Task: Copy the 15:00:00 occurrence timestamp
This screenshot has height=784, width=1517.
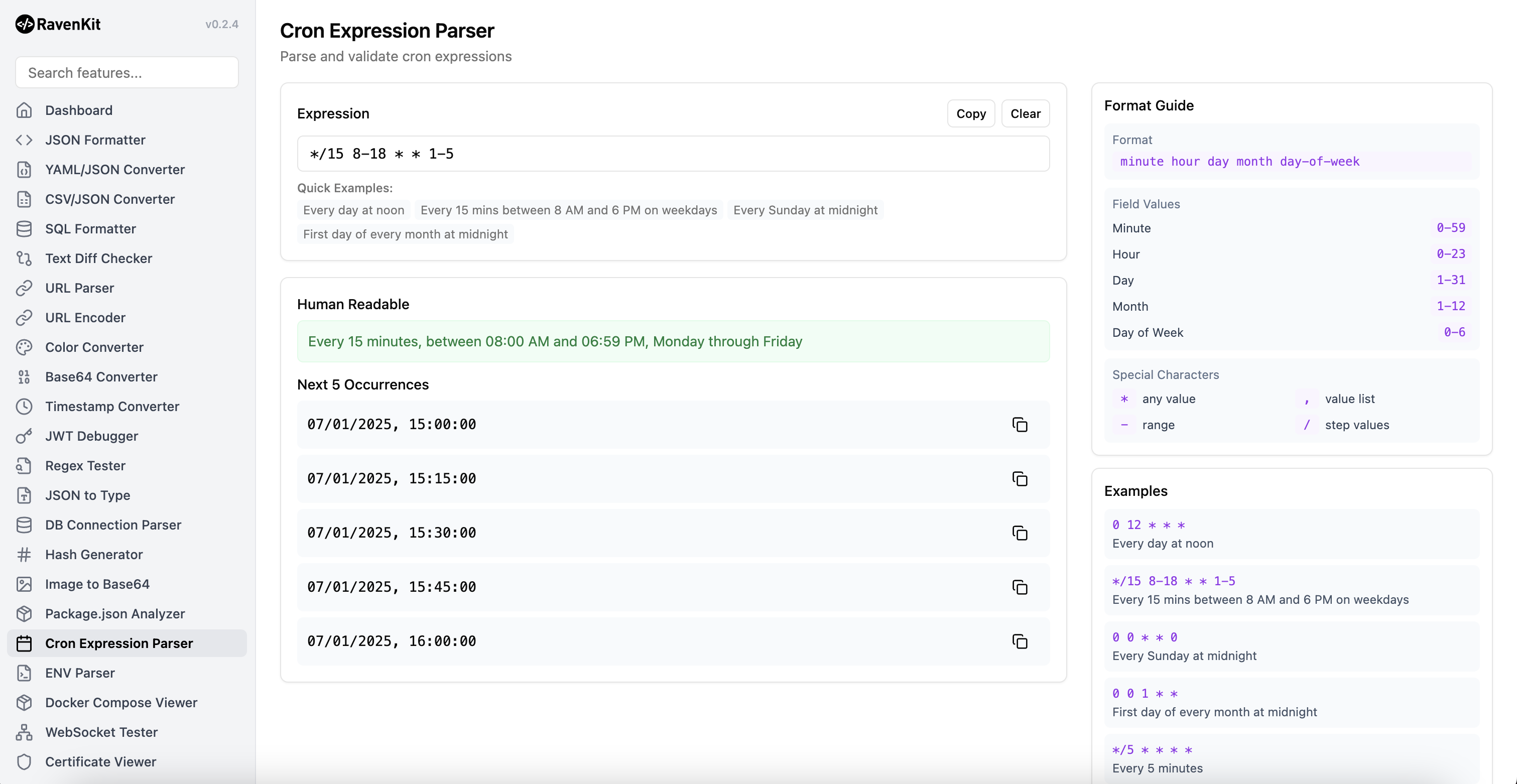Action: (1020, 425)
